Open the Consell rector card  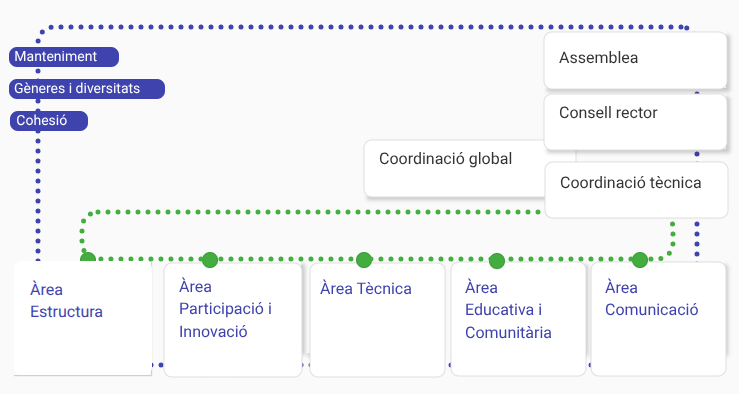click(x=635, y=122)
